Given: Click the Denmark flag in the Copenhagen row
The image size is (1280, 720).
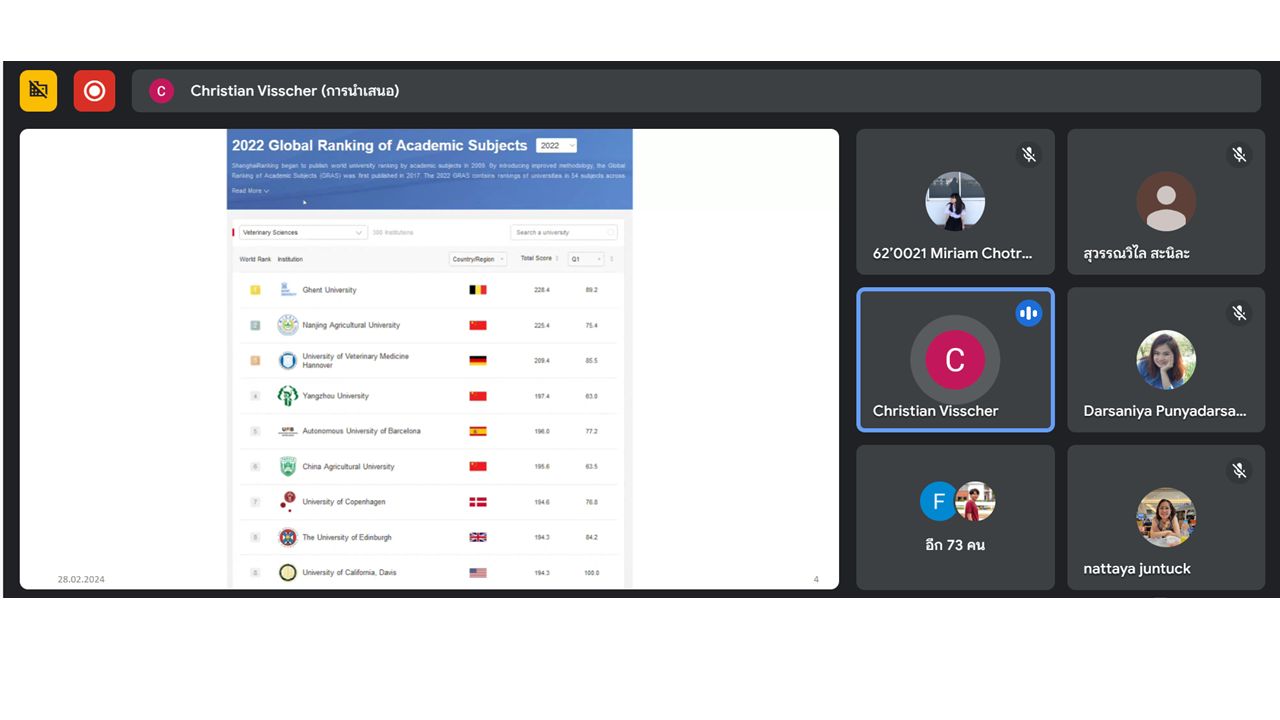Looking at the screenshot, I should (x=478, y=502).
